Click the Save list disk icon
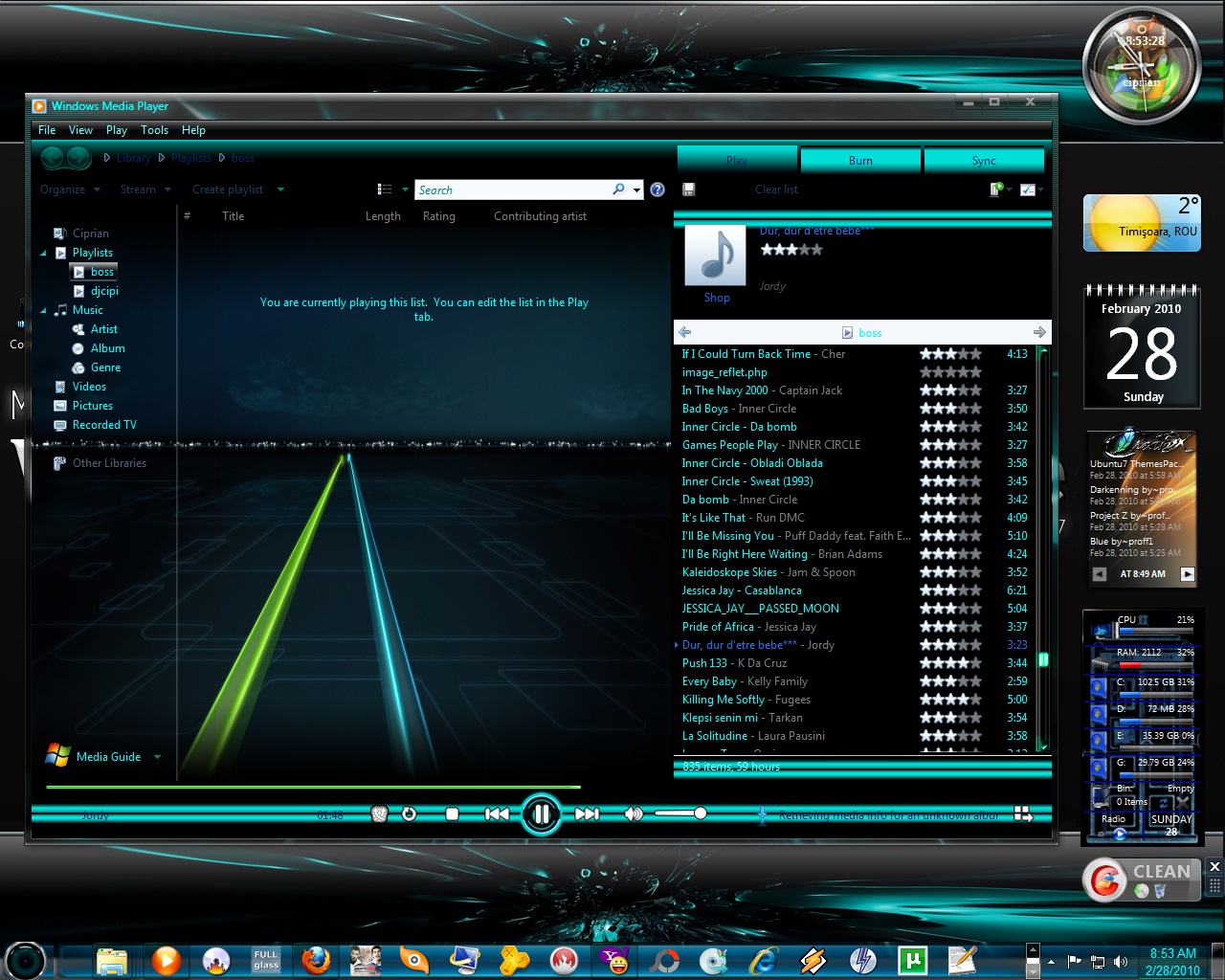Viewport: 1225px width, 980px height. [x=688, y=189]
